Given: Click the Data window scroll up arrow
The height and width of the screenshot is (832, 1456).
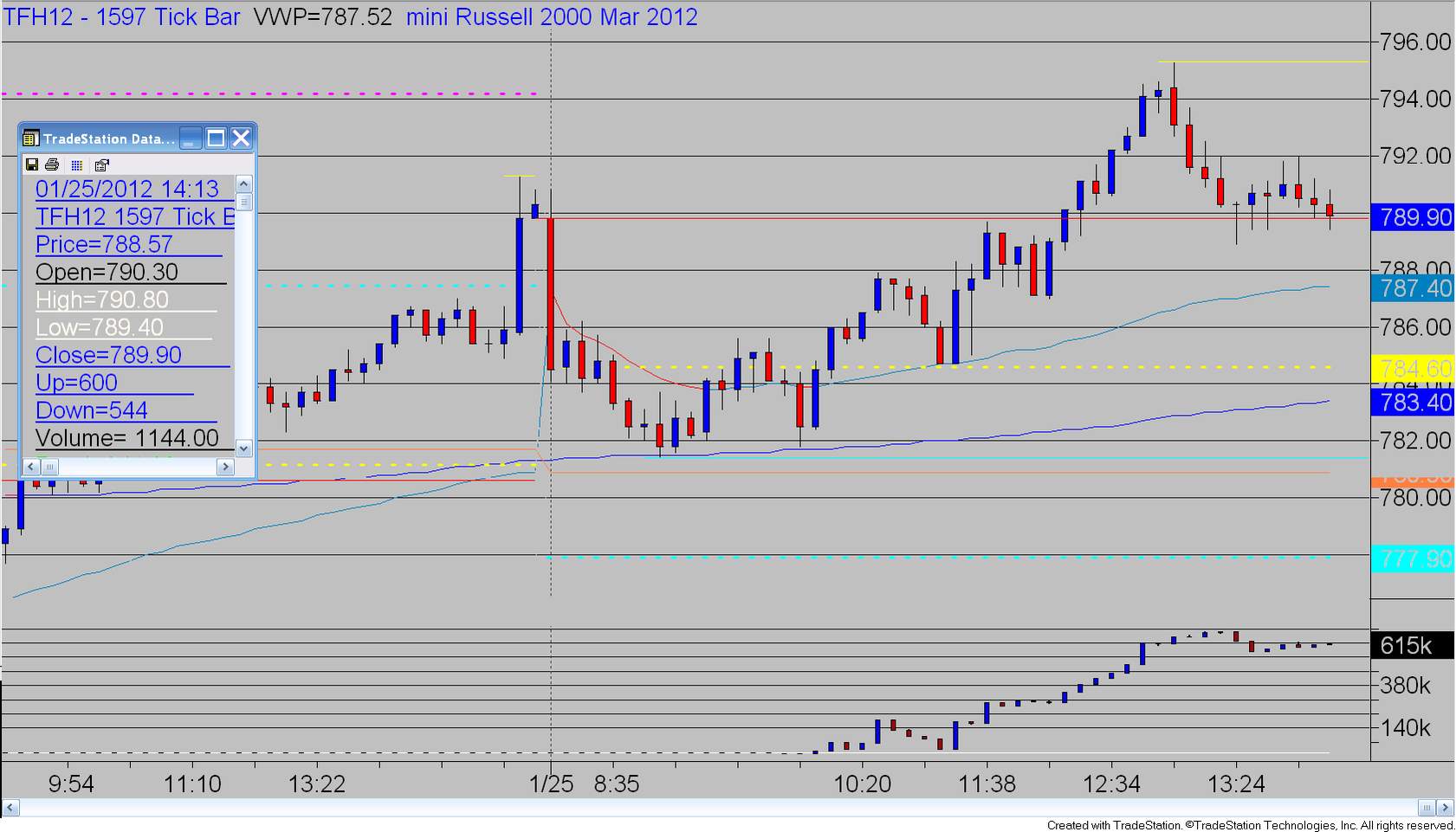Looking at the screenshot, I should click(x=243, y=184).
